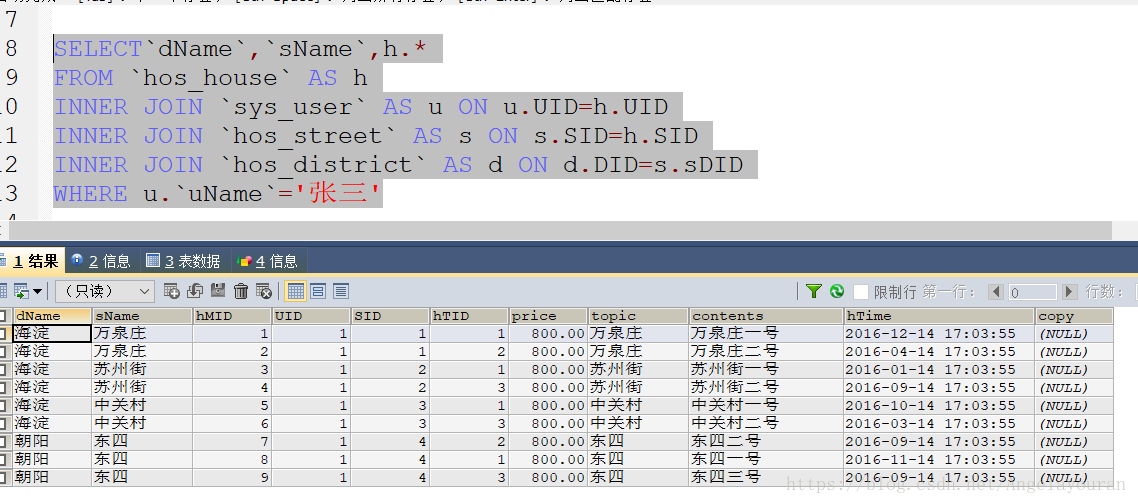Switch to form view mode icon
The width and height of the screenshot is (1138, 504).
pos(318,291)
